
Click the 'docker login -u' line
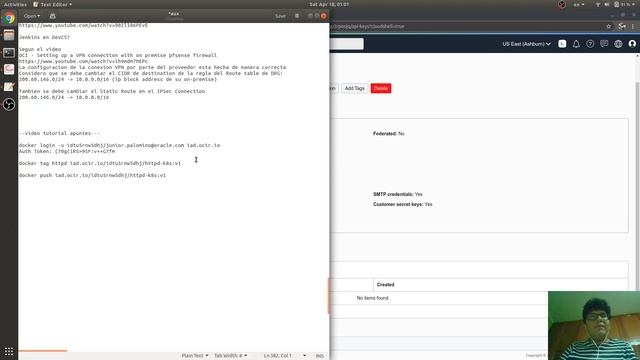(x=119, y=145)
